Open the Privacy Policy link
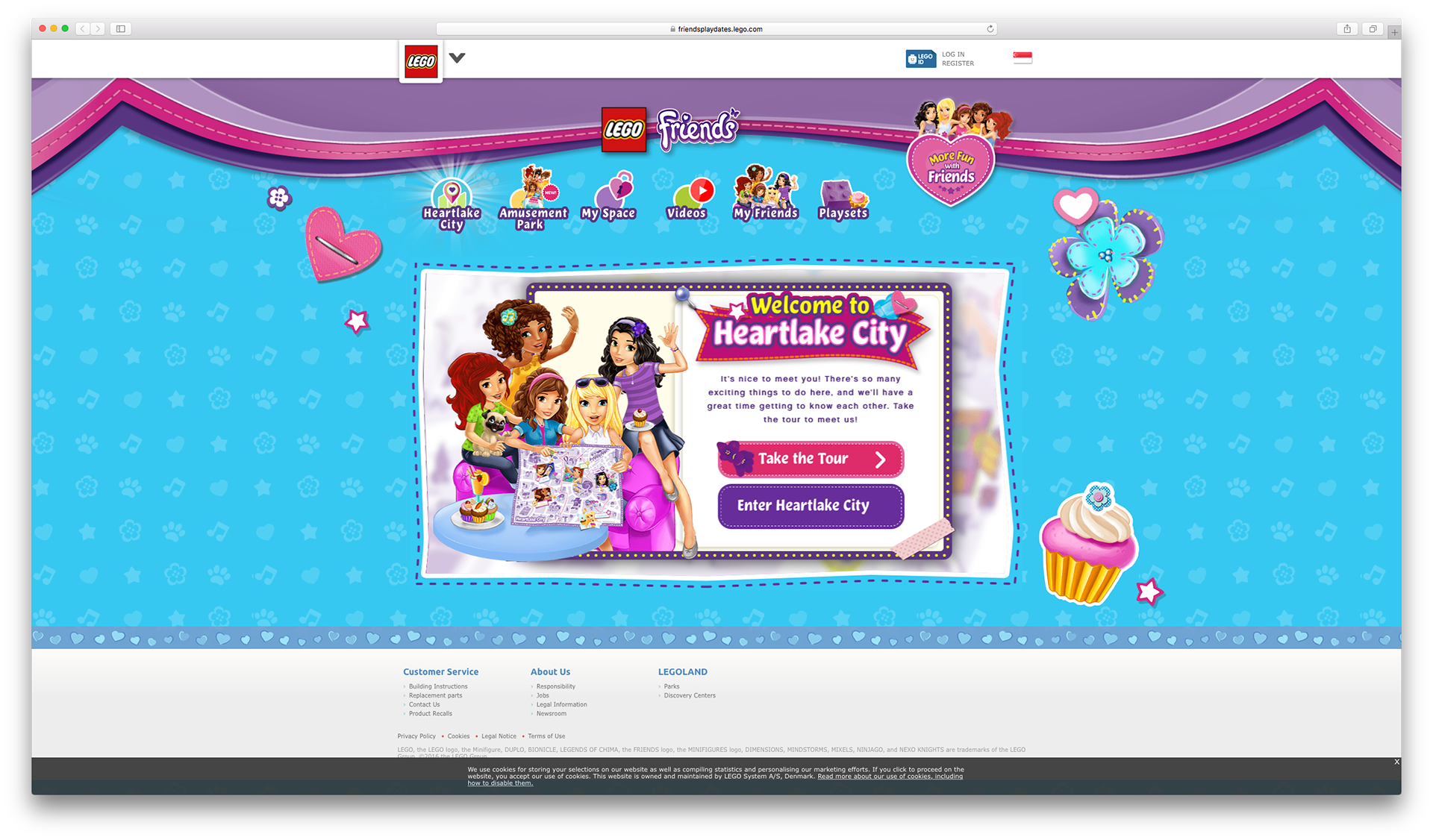 pos(416,736)
